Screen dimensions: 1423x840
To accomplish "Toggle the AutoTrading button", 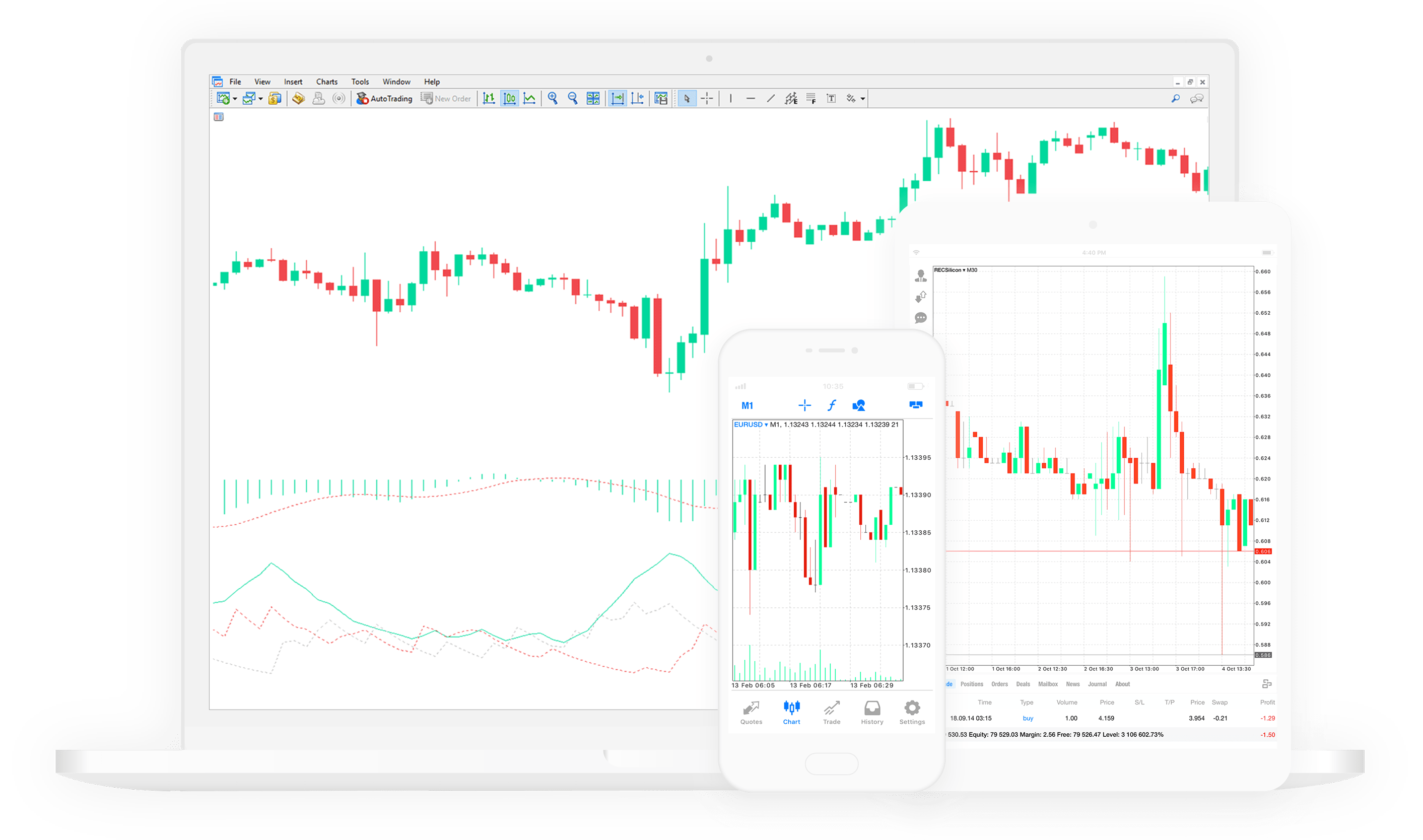I will [384, 99].
